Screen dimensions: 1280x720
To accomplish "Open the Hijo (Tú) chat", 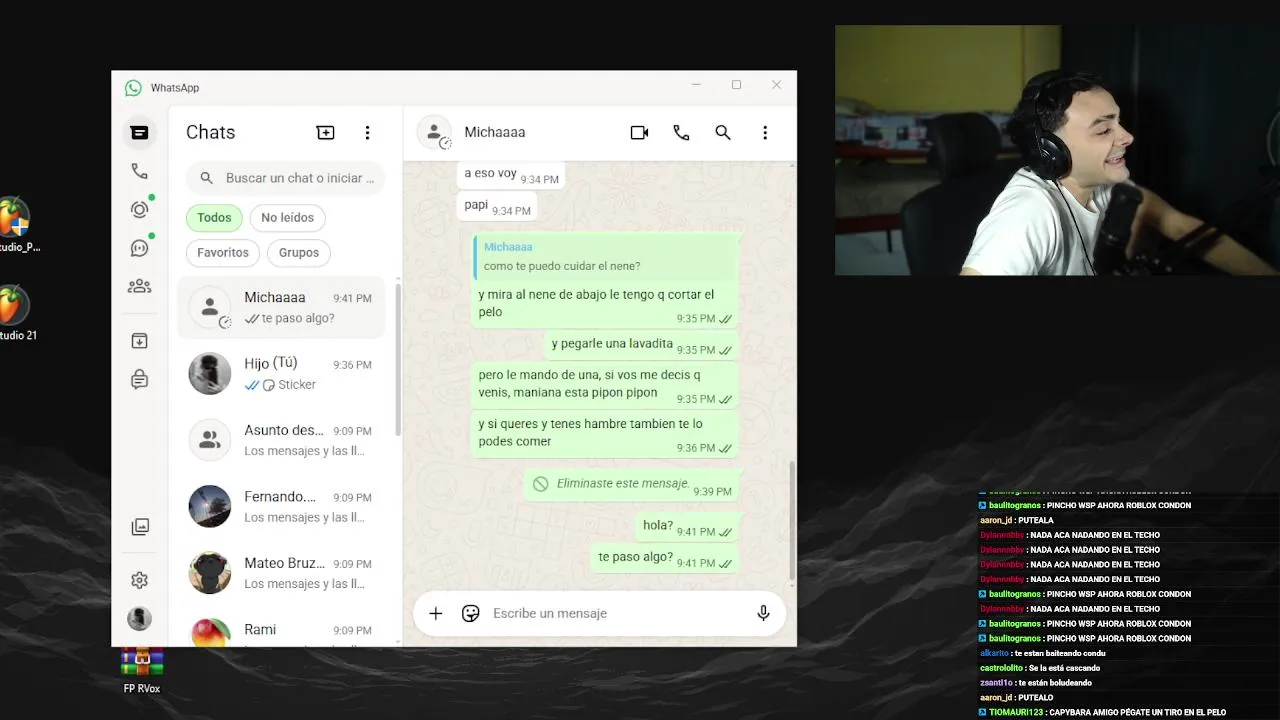I will tap(281, 374).
